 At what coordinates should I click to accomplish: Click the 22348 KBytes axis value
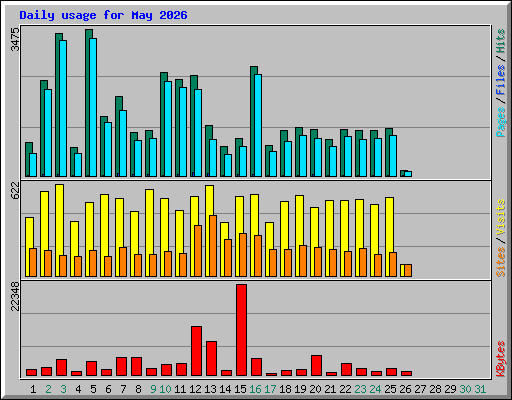pyautogui.click(x=15, y=296)
